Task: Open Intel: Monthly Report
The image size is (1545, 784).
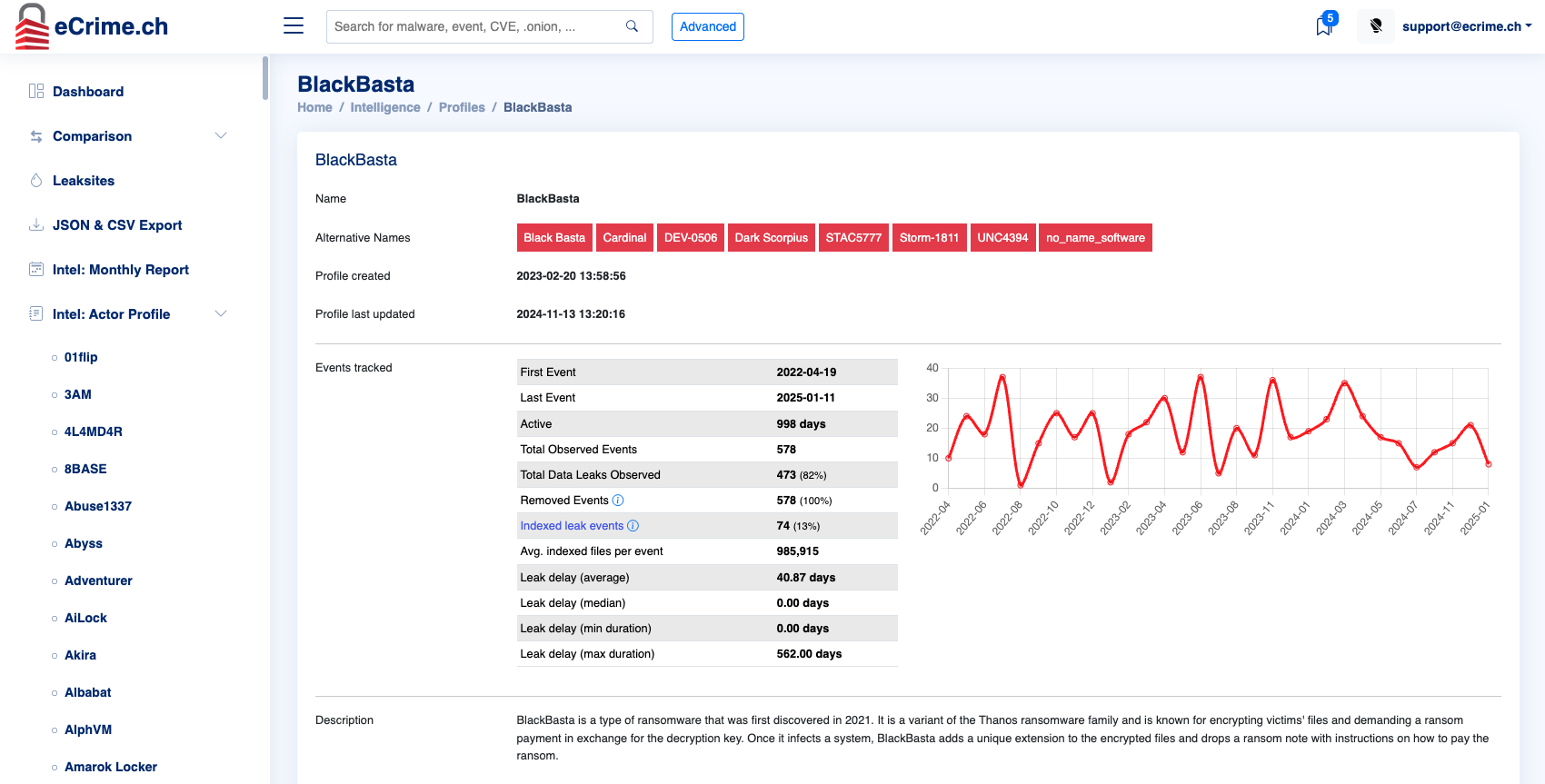Action: tap(121, 270)
